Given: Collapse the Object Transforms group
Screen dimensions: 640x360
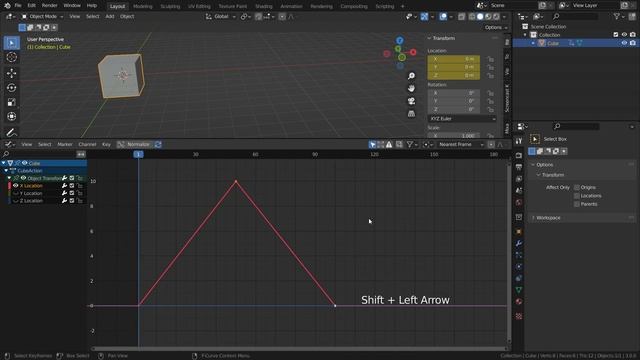Looking at the screenshot, I should 9,178.
